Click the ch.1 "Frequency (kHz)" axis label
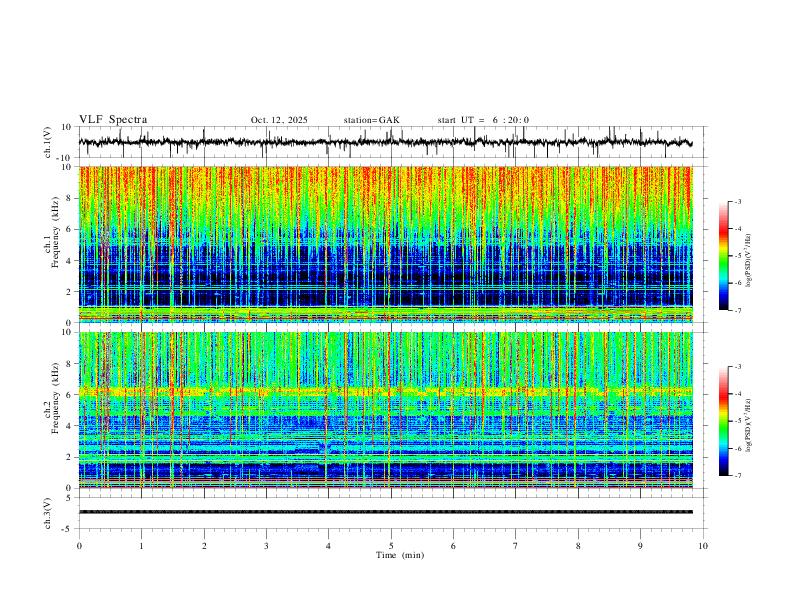 click(56, 233)
